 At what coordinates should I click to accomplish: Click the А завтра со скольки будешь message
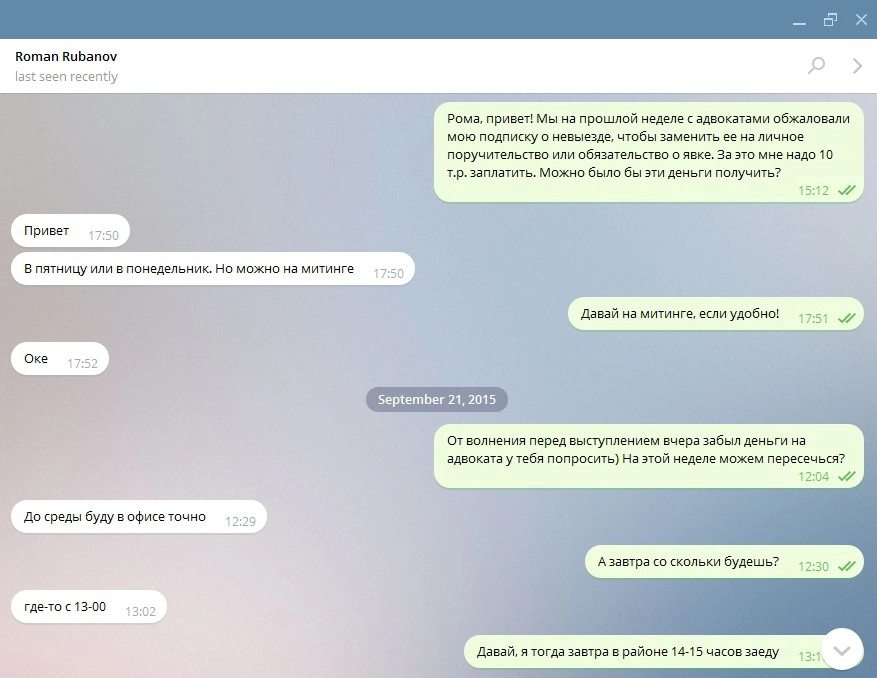[724, 562]
